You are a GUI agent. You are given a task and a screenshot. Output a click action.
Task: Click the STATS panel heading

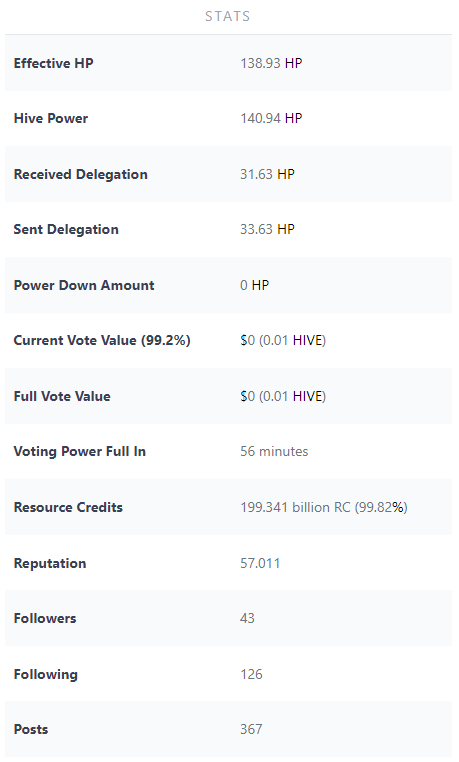(227, 16)
